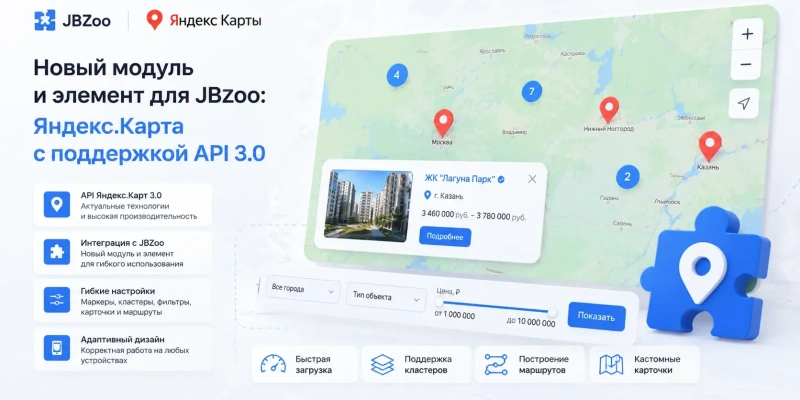This screenshot has height=400, width=800.
Task: Click the large blue puzzle piece with pin
Action: (x=704, y=273)
